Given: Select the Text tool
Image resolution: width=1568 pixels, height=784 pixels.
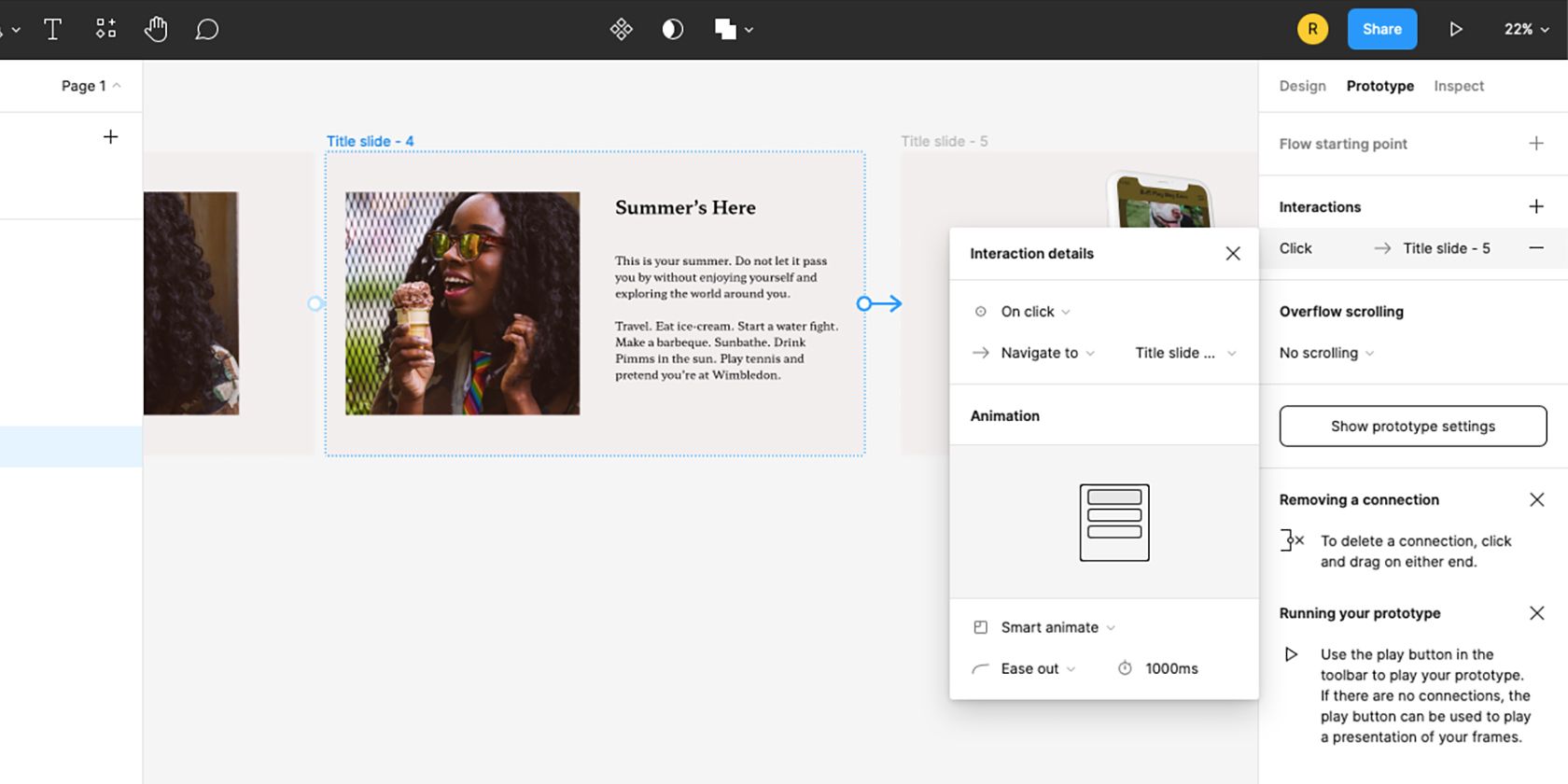Looking at the screenshot, I should (53, 30).
